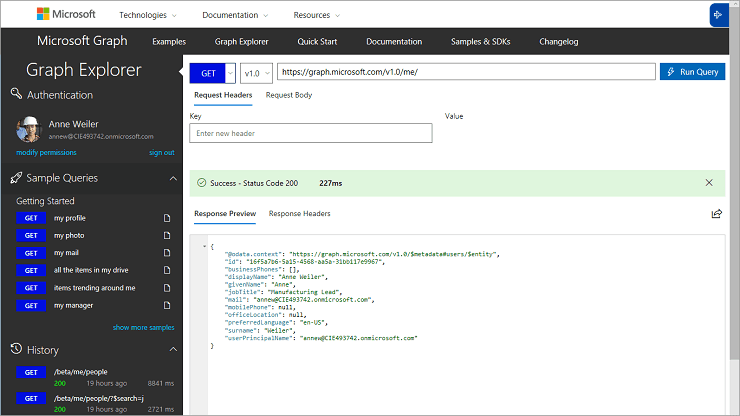Open docs icon for my mail query
Screen dimensions: 740x416
tap(167, 253)
